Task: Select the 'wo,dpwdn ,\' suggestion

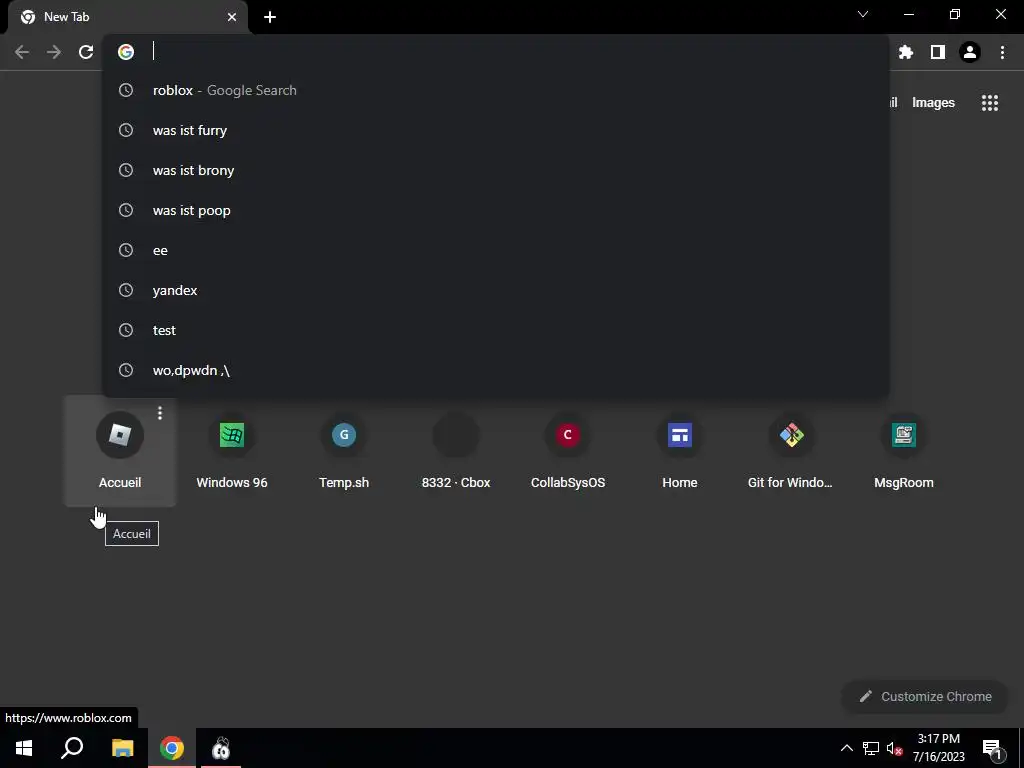Action: tap(496, 370)
